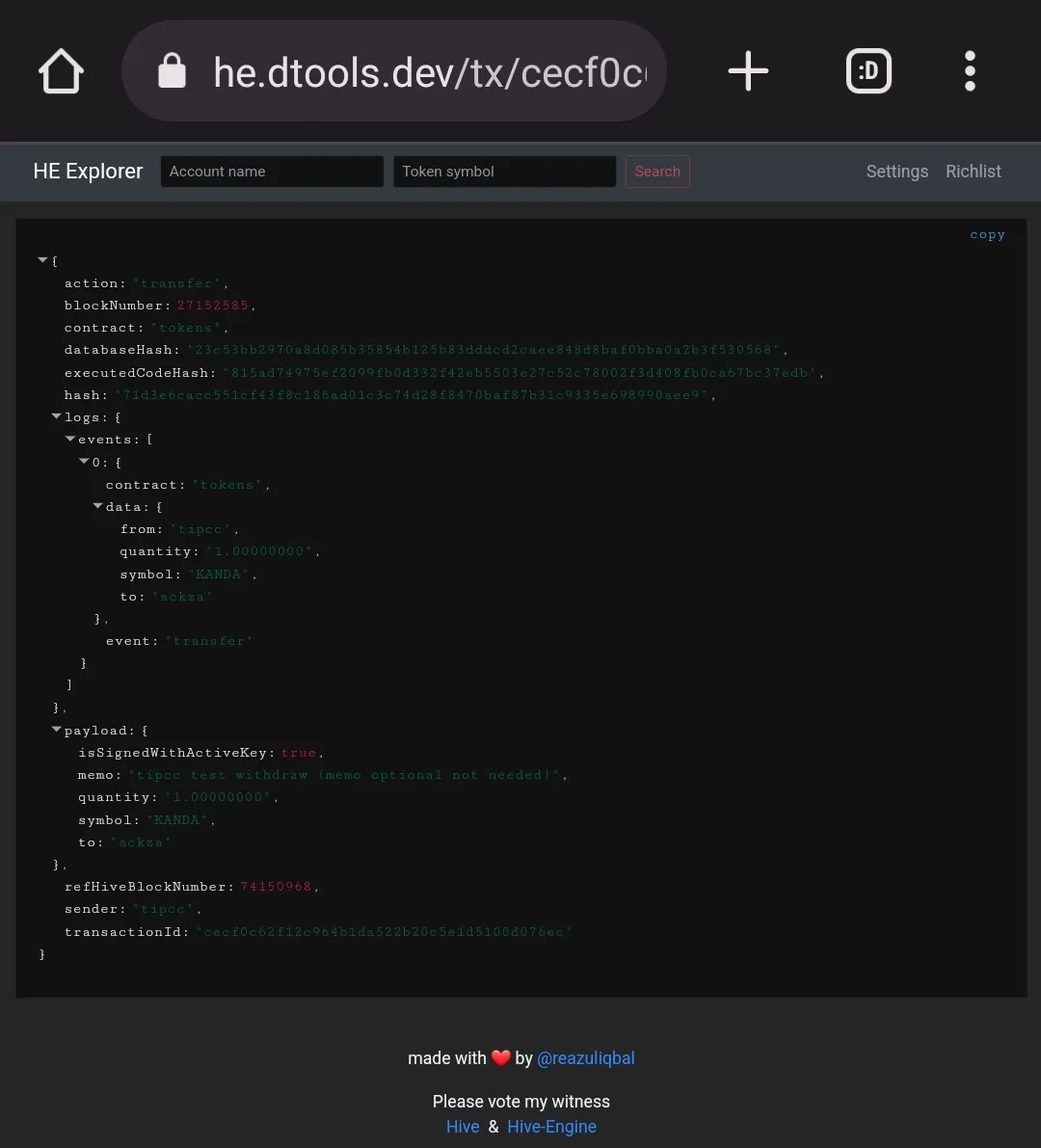
Task: Click the from value 'tipcc' in data
Action: point(200,529)
